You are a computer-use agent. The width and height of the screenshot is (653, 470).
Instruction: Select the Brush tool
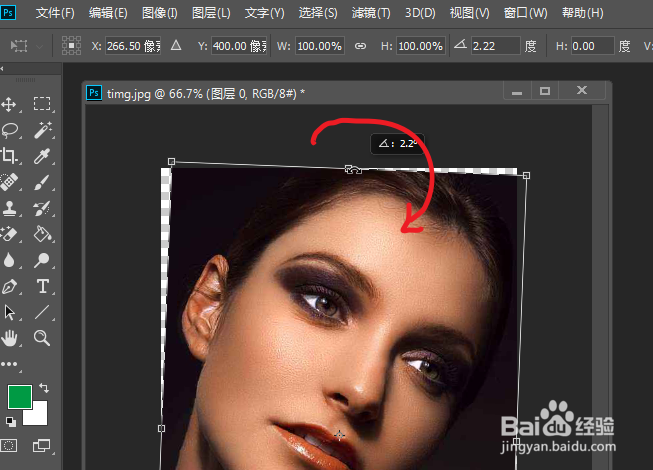coord(42,182)
